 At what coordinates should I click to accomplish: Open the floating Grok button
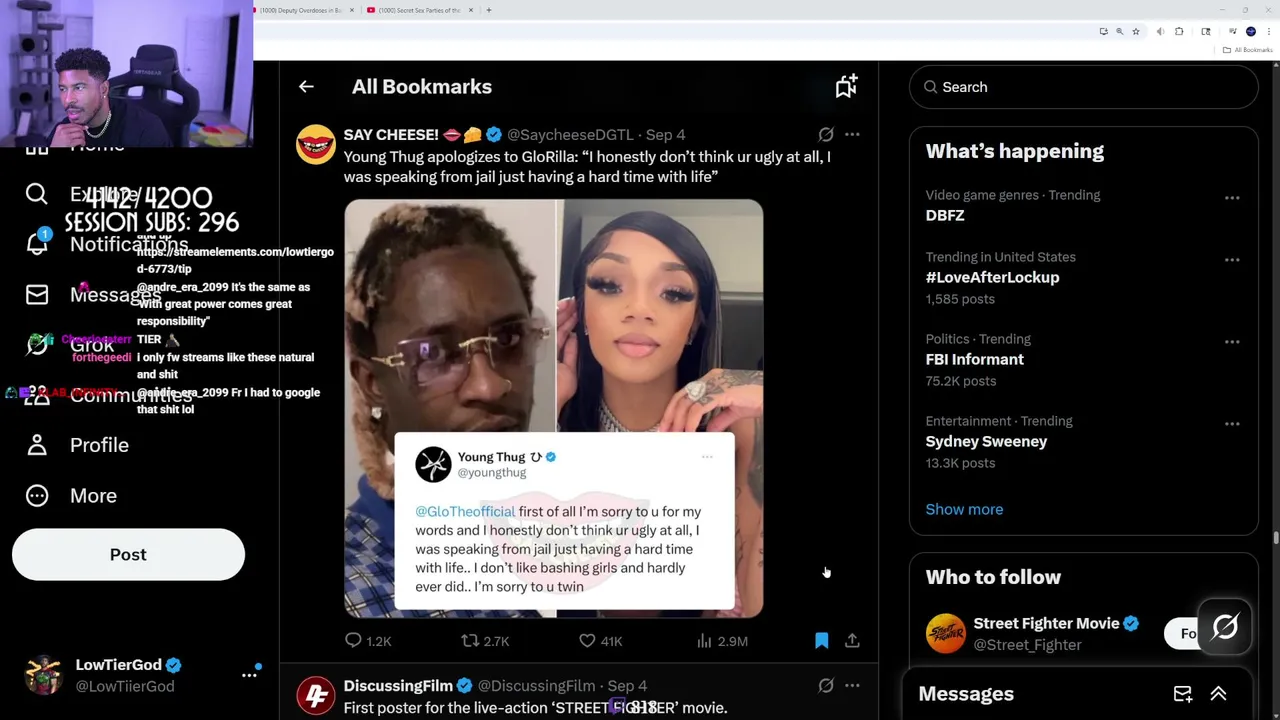(1225, 627)
